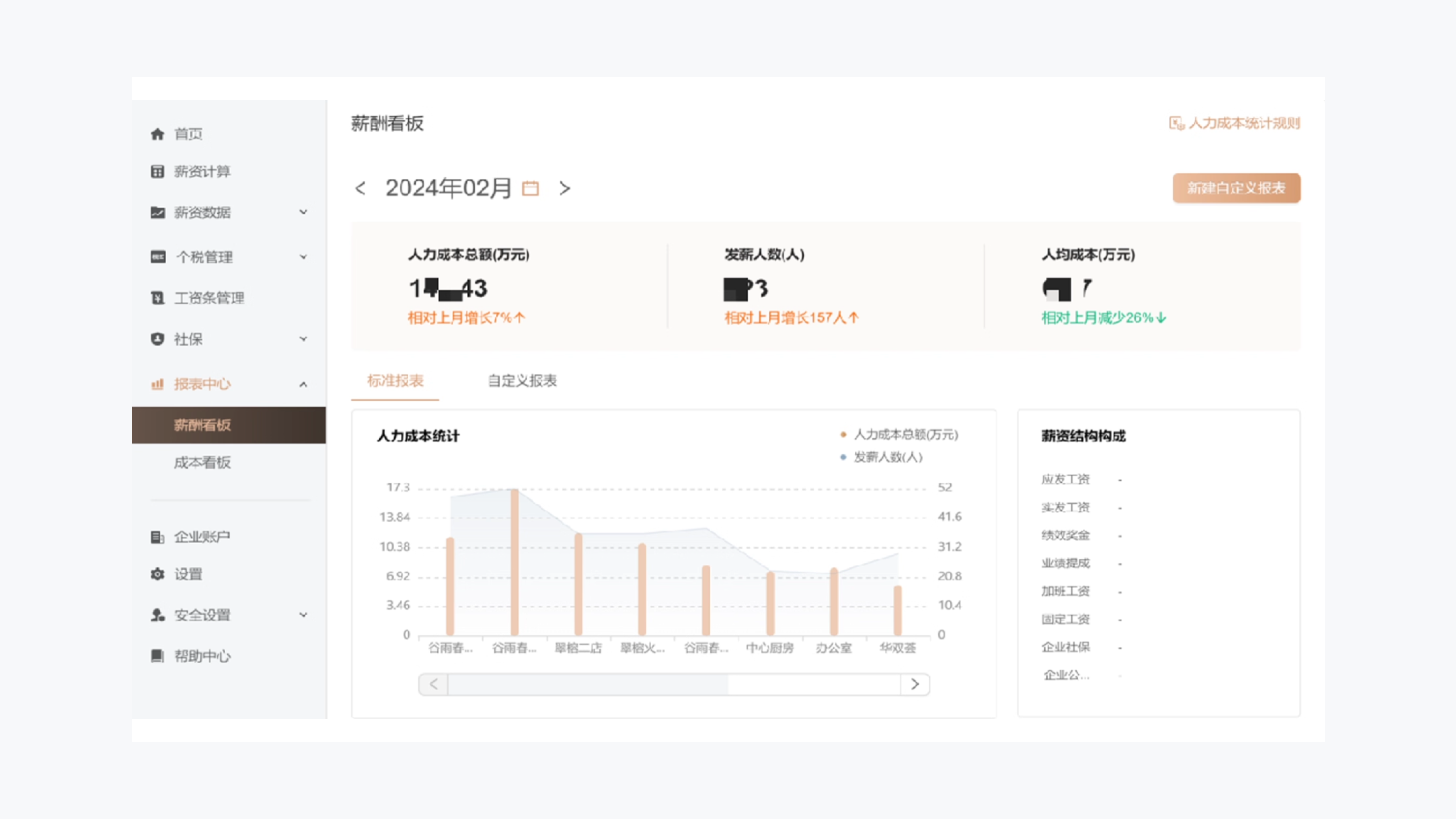Click the chart icon beside 薪资数据
Image resolution: width=1456 pixels, height=819 pixels.
click(157, 213)
